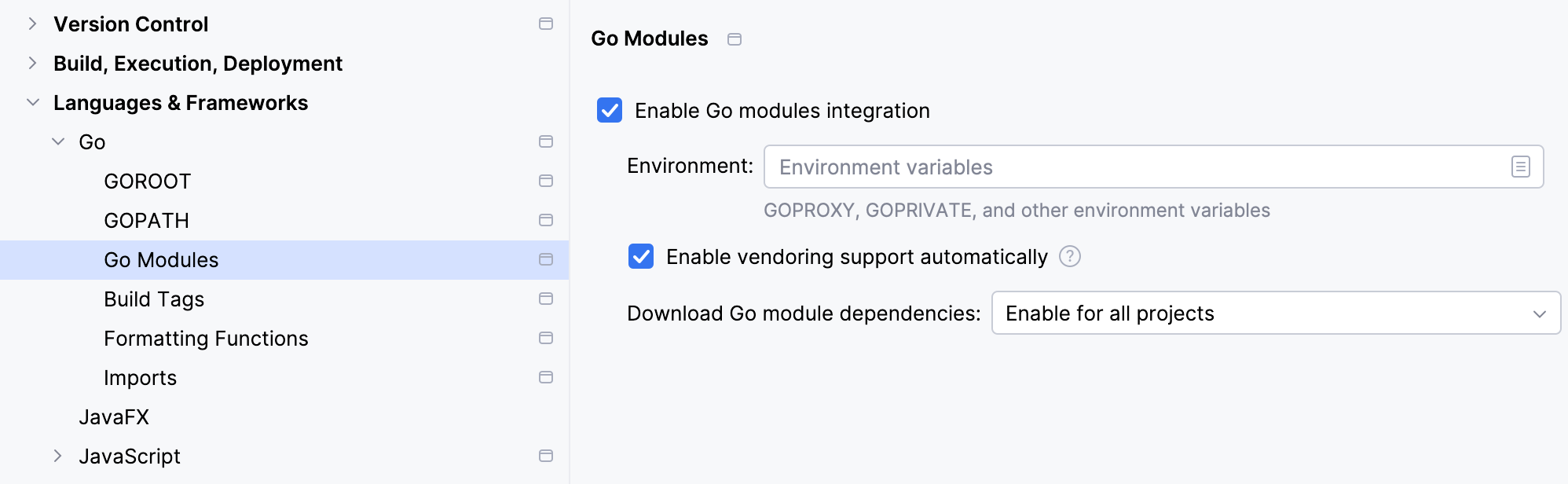Viewport: 1568px width, 484px height.
Task: Click the Environment variables input field
Action: 1131,167
